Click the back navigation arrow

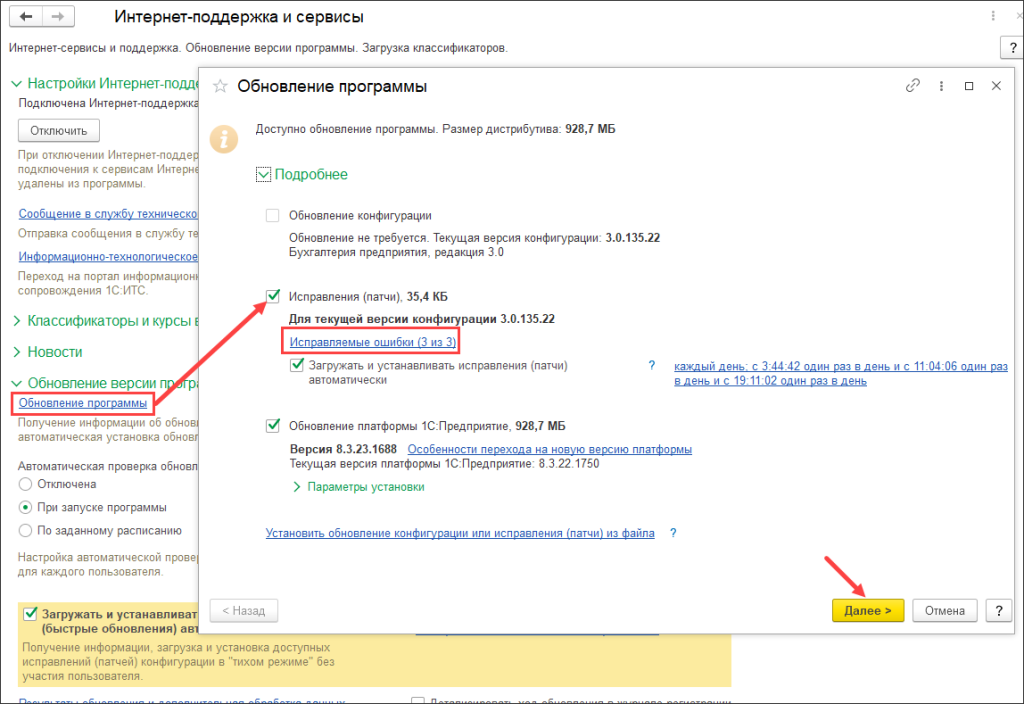coord(26,16)
